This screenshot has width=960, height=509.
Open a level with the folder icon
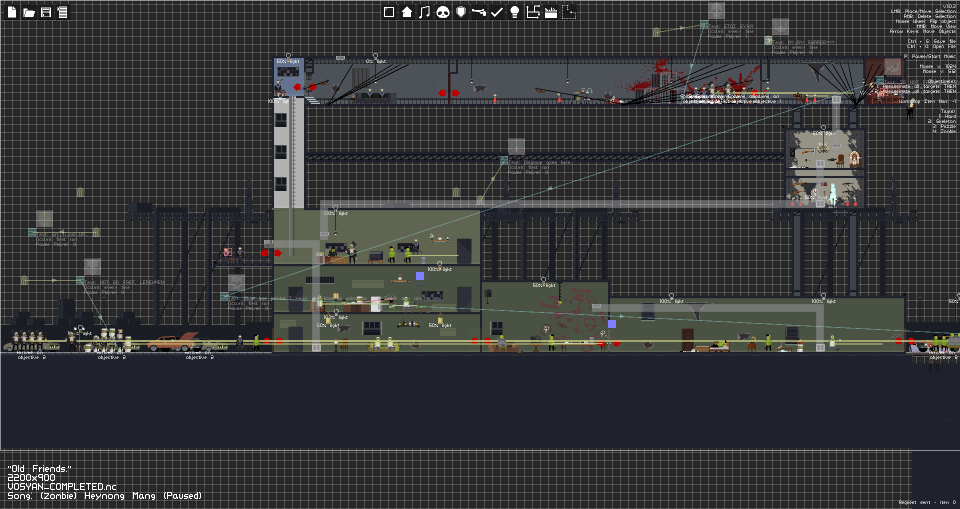29,12
